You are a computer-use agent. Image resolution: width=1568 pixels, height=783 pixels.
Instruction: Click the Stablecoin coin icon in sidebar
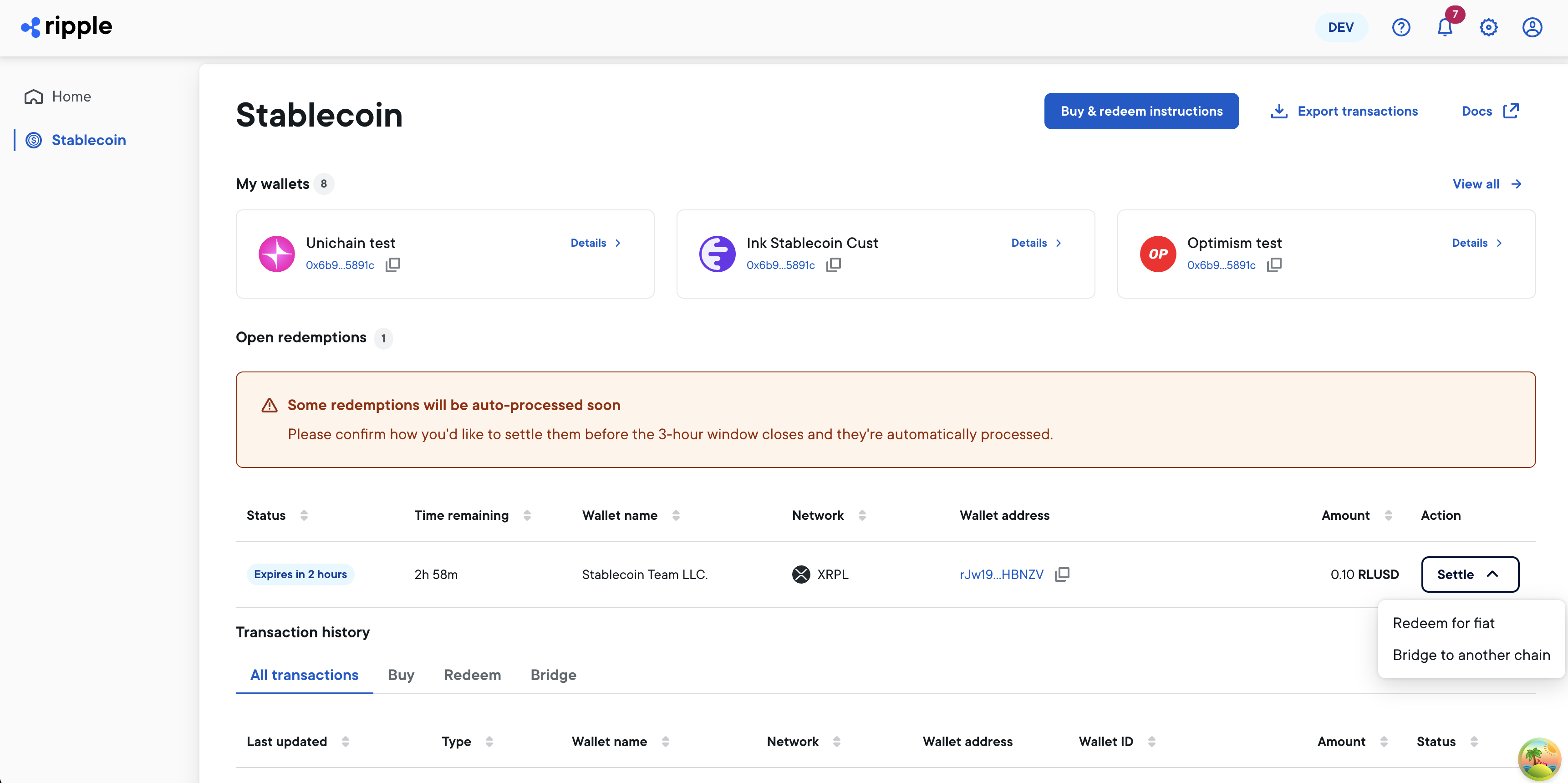[34, 141]
